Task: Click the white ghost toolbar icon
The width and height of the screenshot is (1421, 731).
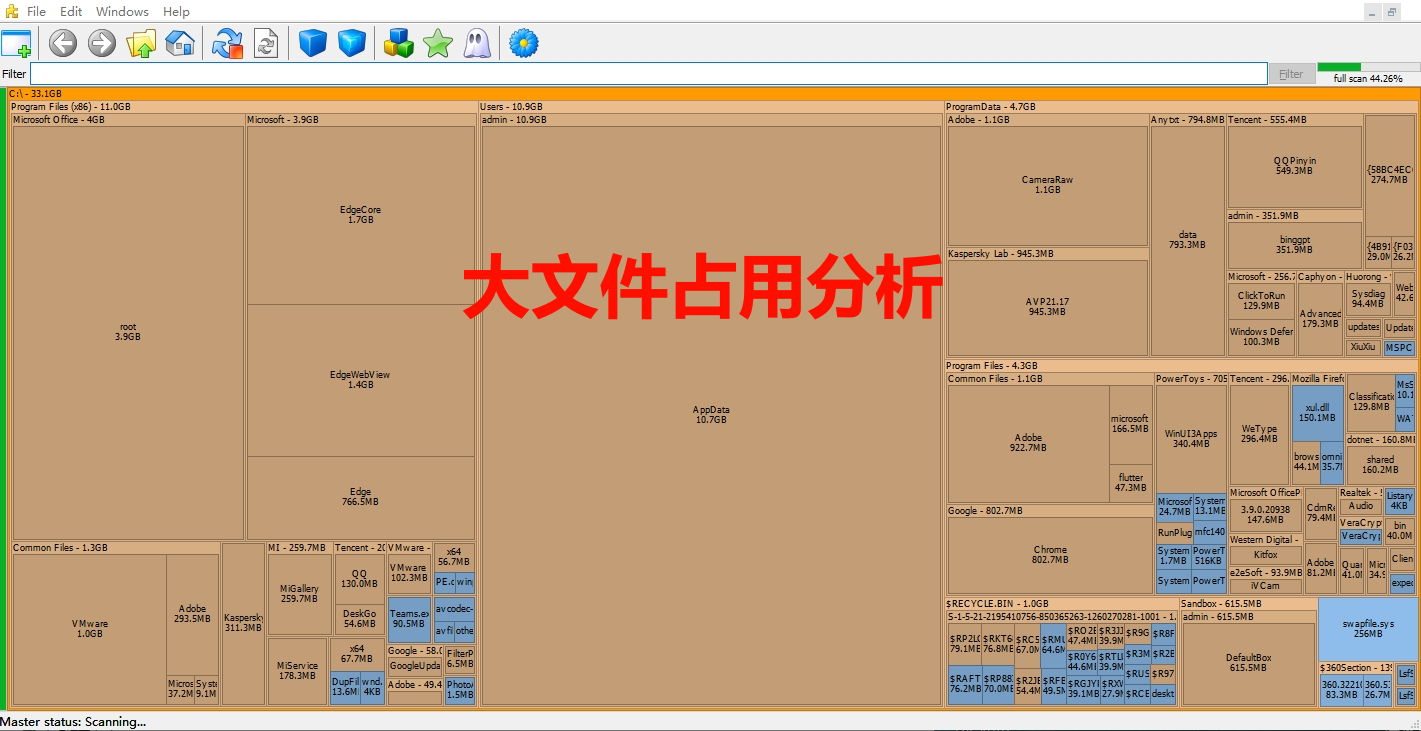Action: (x=477, y=43)
